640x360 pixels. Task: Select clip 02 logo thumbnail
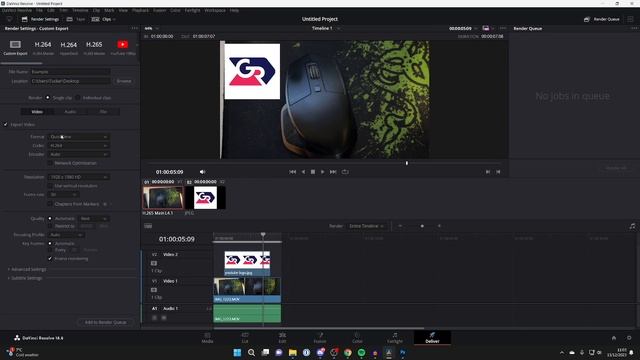(205, 198)
